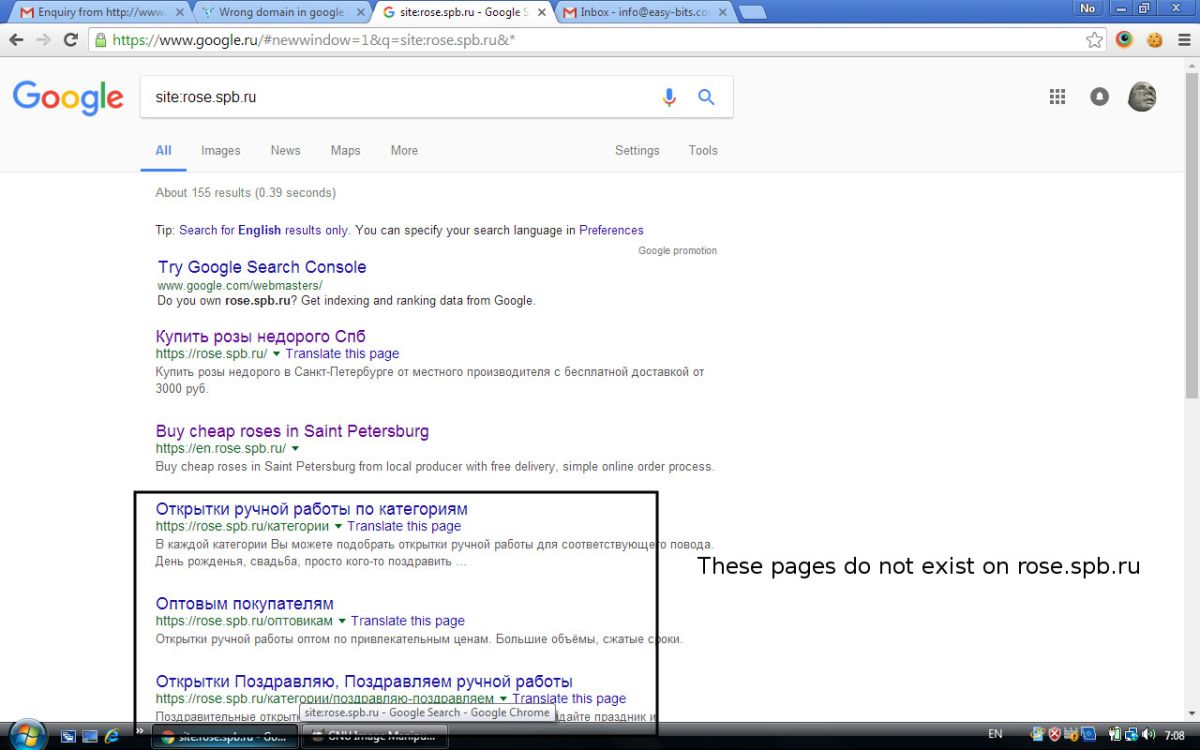Expand arrow next to rose.spb.ru/оптовикам URL
The width and height of the screenshot is (1200, 750).
coord(342,621)
